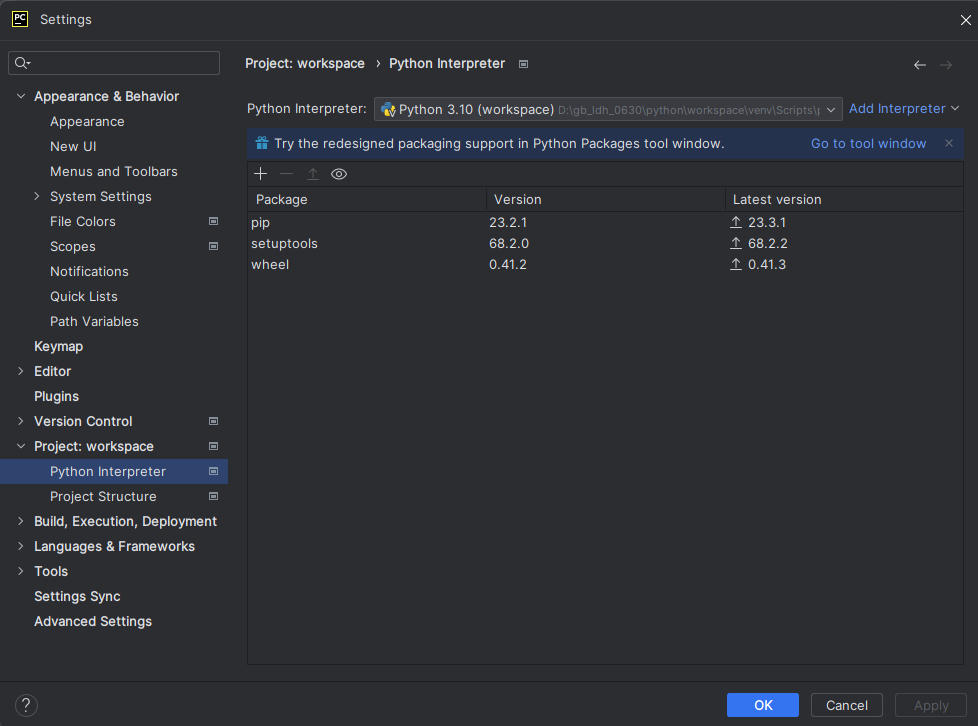Open the Python Interpreter dropdown
Viewport: 978px width, 726px height.
point(608,109)
